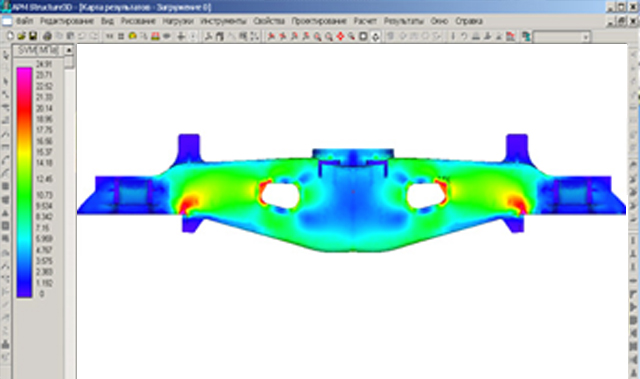Click the up arrow above the legend scrollbar
Image resolution: width=640 pixels, height=379 pixels.
pyautogui.click(x=69, y=50)
